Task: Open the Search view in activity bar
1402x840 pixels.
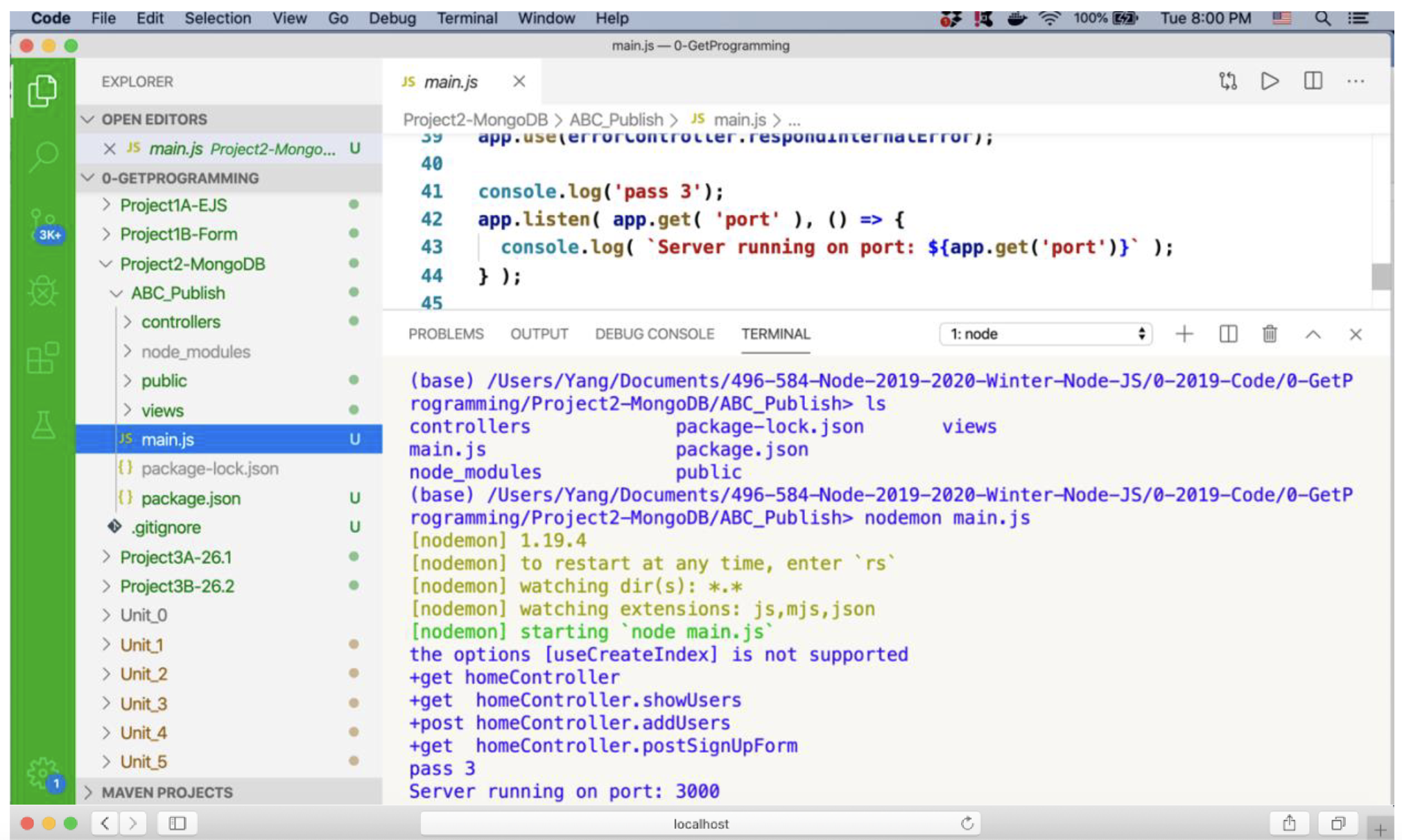Action: click(x=43, y=157)
